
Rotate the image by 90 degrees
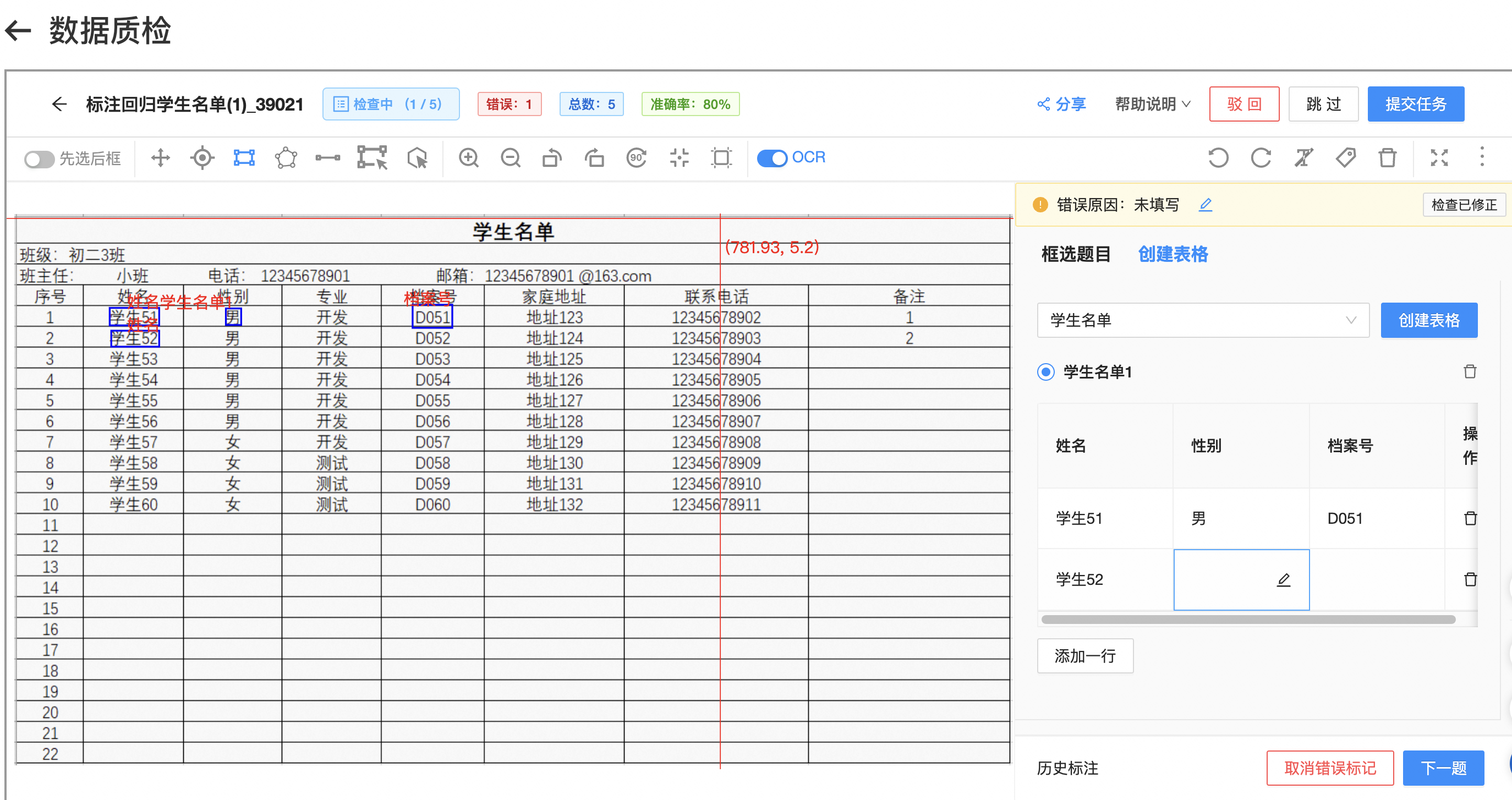click(636, 158)
